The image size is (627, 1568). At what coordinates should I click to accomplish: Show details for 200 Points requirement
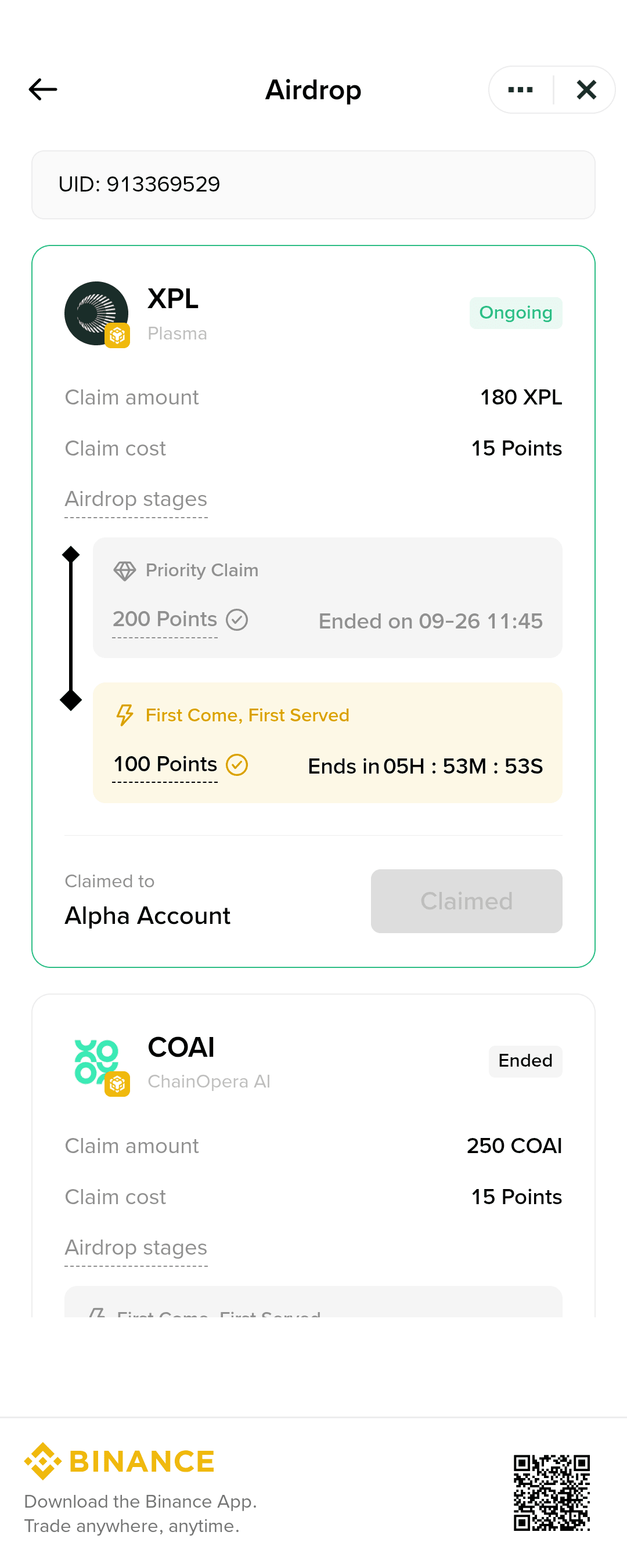click(x=165, y=620)
